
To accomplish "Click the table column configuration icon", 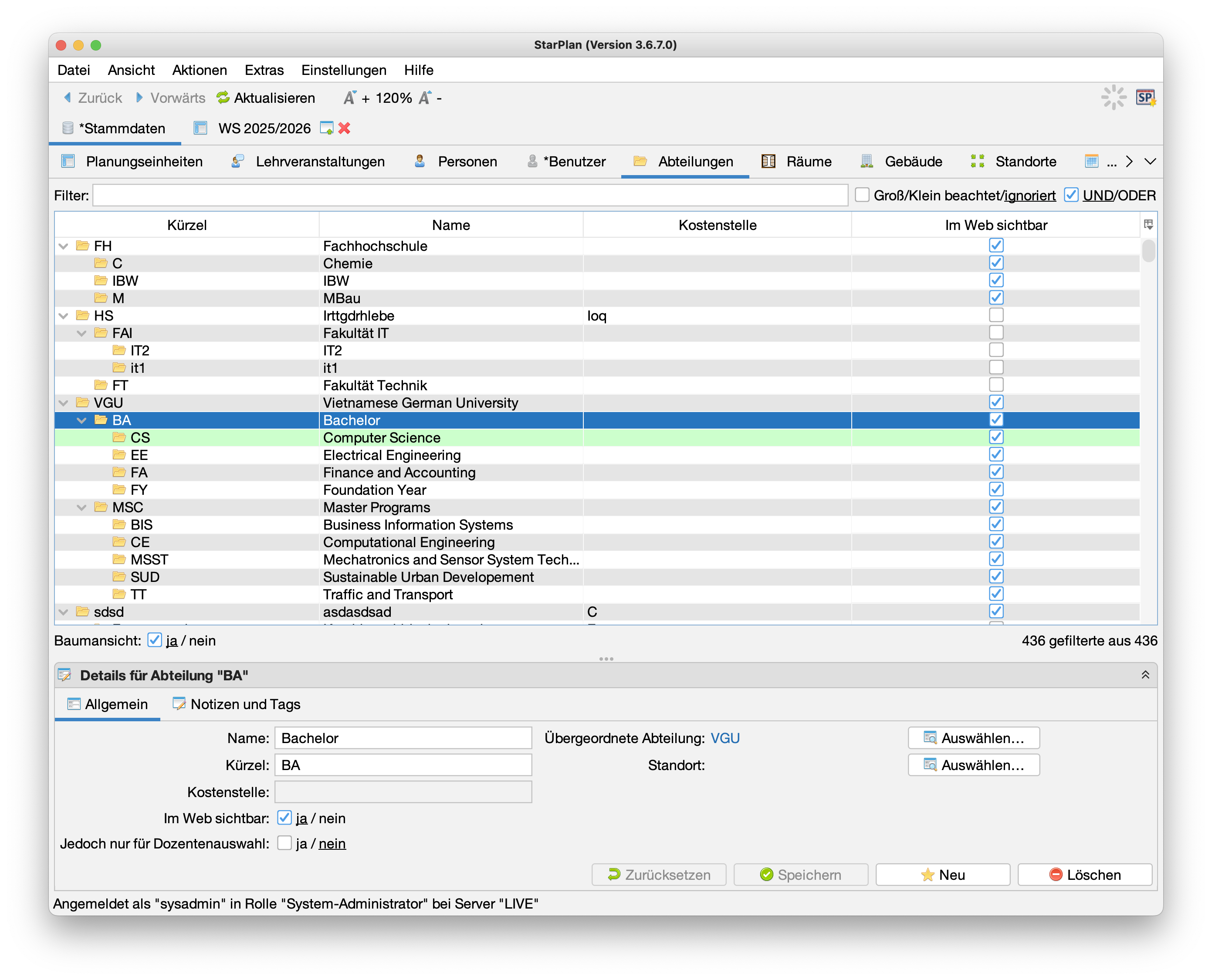I will (1148, 225).
